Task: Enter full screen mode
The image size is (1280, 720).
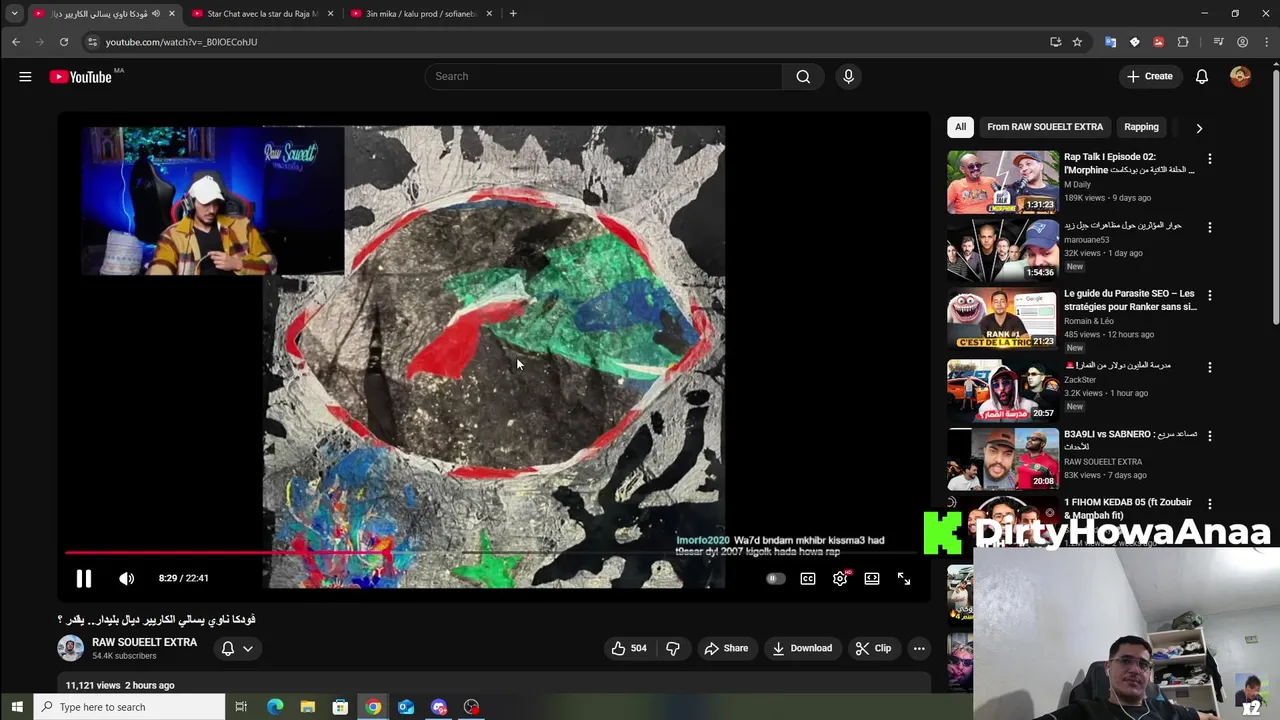Action: pos(904,578)
